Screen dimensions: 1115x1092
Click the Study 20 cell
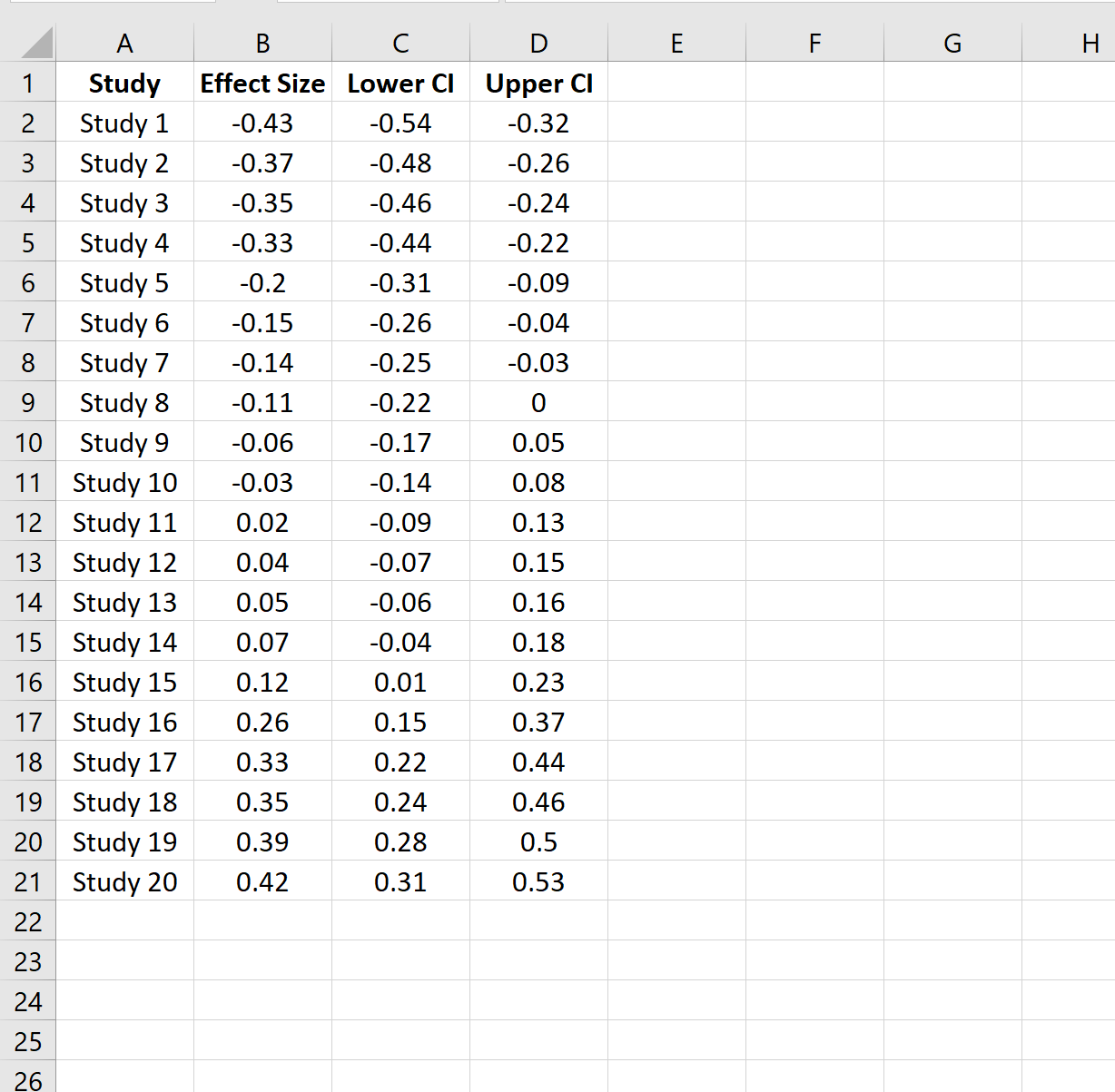click(x=124, y=881)
